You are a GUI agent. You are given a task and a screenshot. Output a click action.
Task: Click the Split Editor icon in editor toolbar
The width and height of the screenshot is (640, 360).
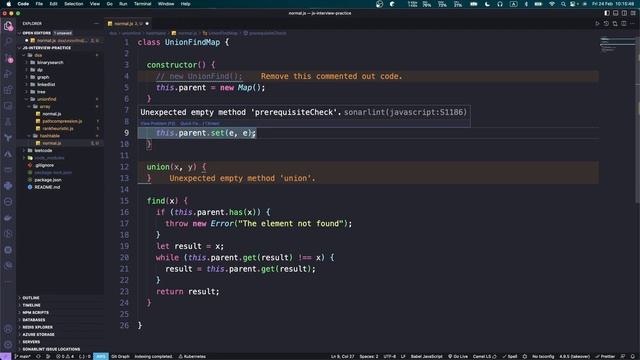624,24
